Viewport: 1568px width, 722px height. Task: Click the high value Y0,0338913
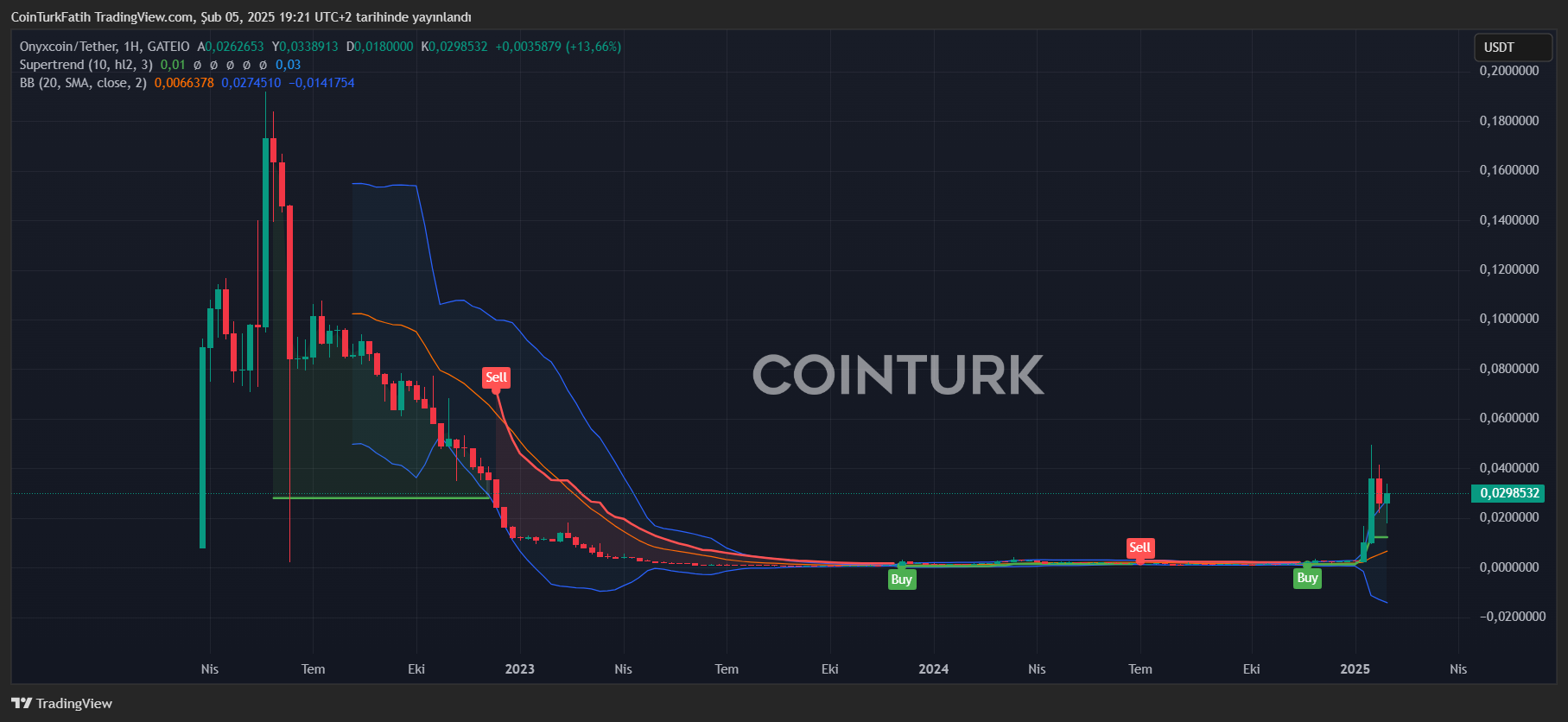pyautogui.click(x=305, y=47)
